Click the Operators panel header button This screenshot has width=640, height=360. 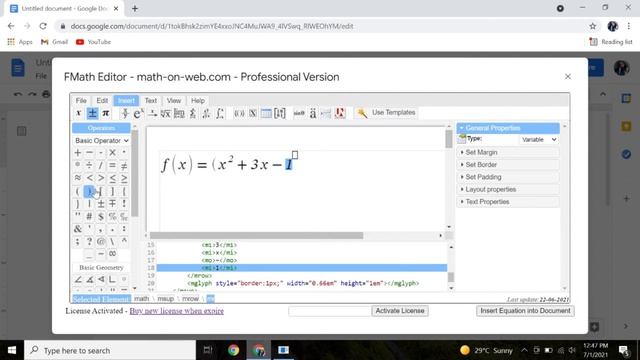[x=101, y=128]
